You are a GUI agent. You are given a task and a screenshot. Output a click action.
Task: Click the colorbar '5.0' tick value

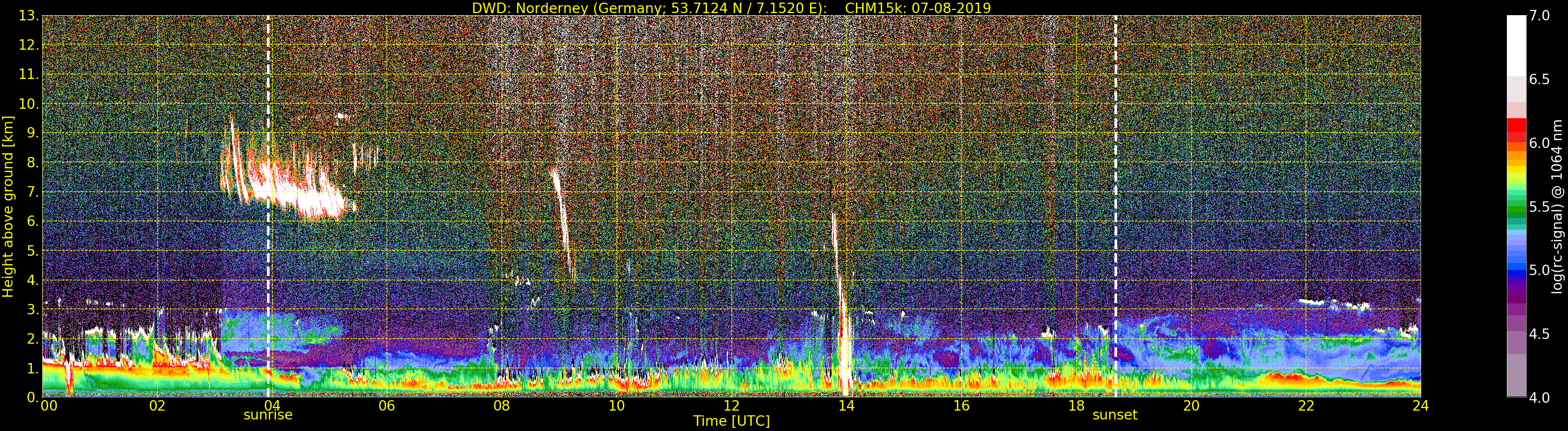[x=1539, y=270]
